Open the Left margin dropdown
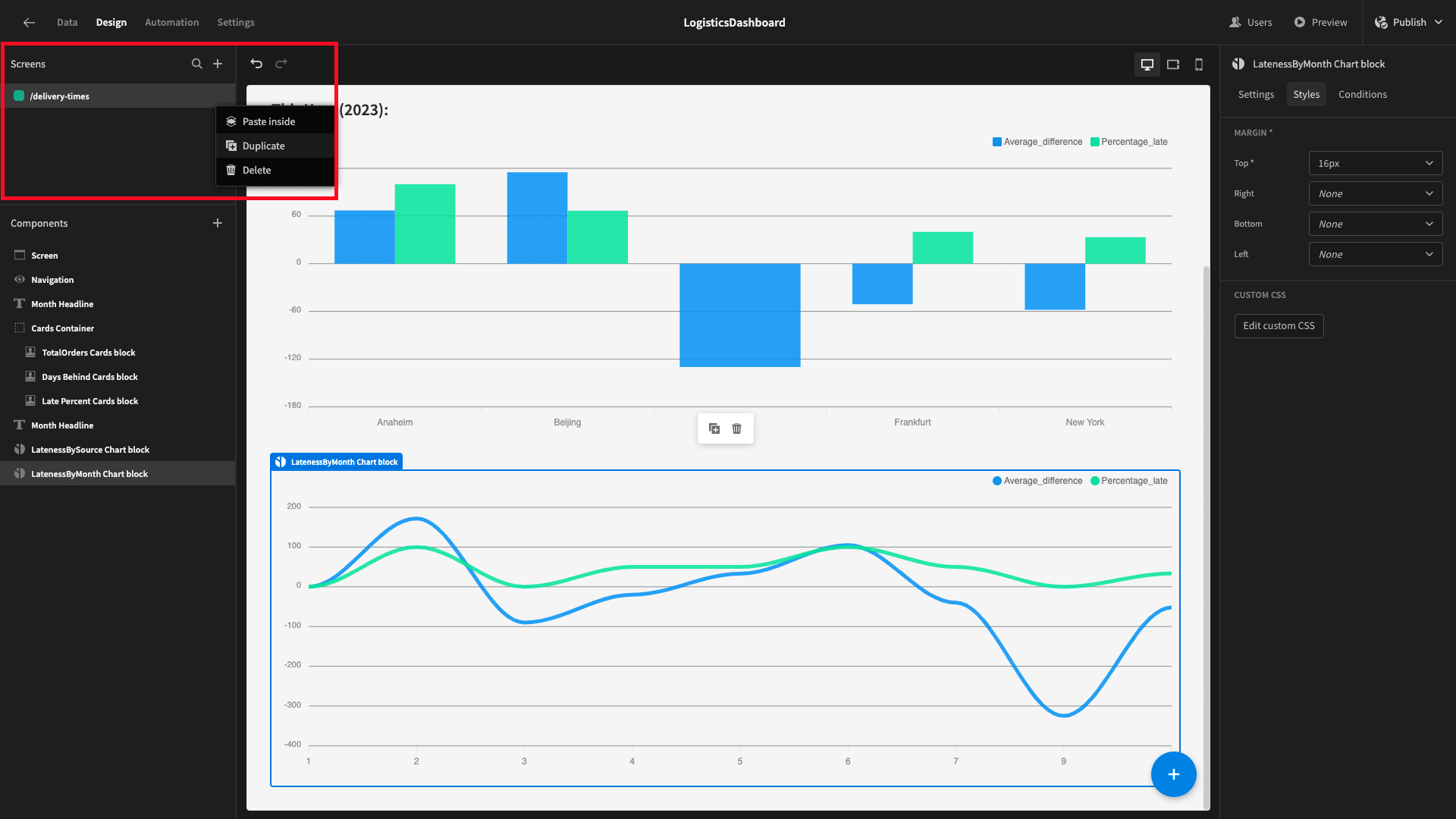This screenshot has height=819, width=1456. 1375,254
